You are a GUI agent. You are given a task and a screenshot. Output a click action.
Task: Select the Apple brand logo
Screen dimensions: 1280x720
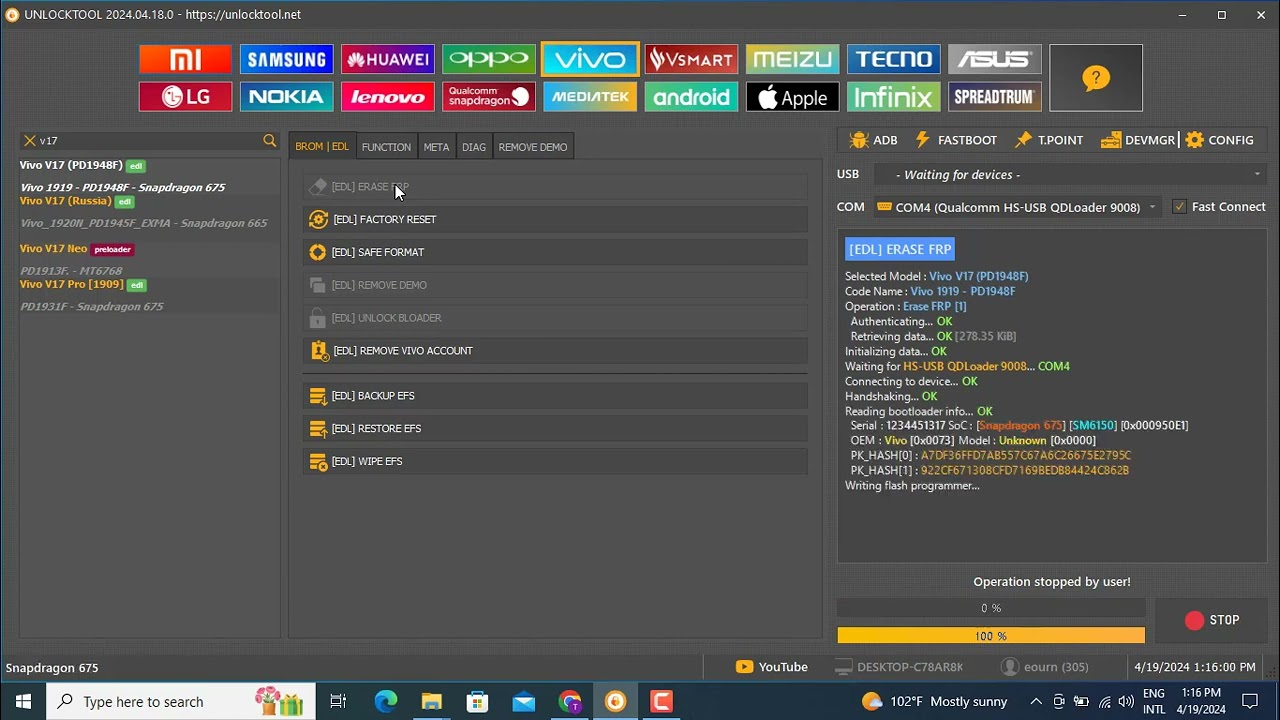pyautogui.click(x=792, y=97)
